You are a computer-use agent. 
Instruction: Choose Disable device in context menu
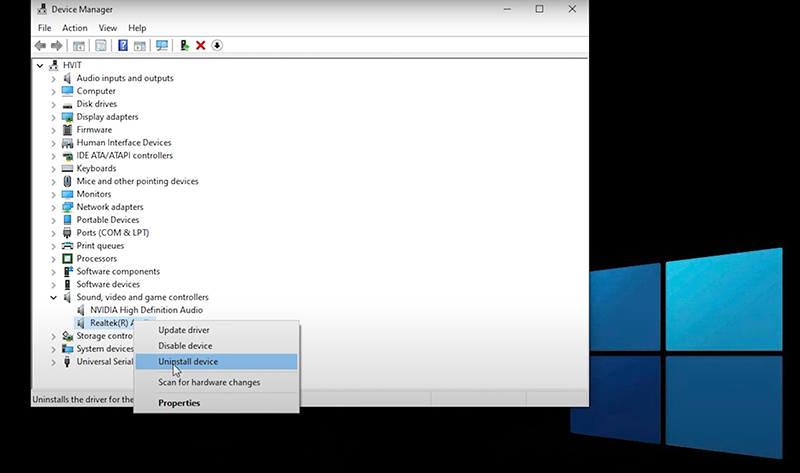click(x=185, y=346)
